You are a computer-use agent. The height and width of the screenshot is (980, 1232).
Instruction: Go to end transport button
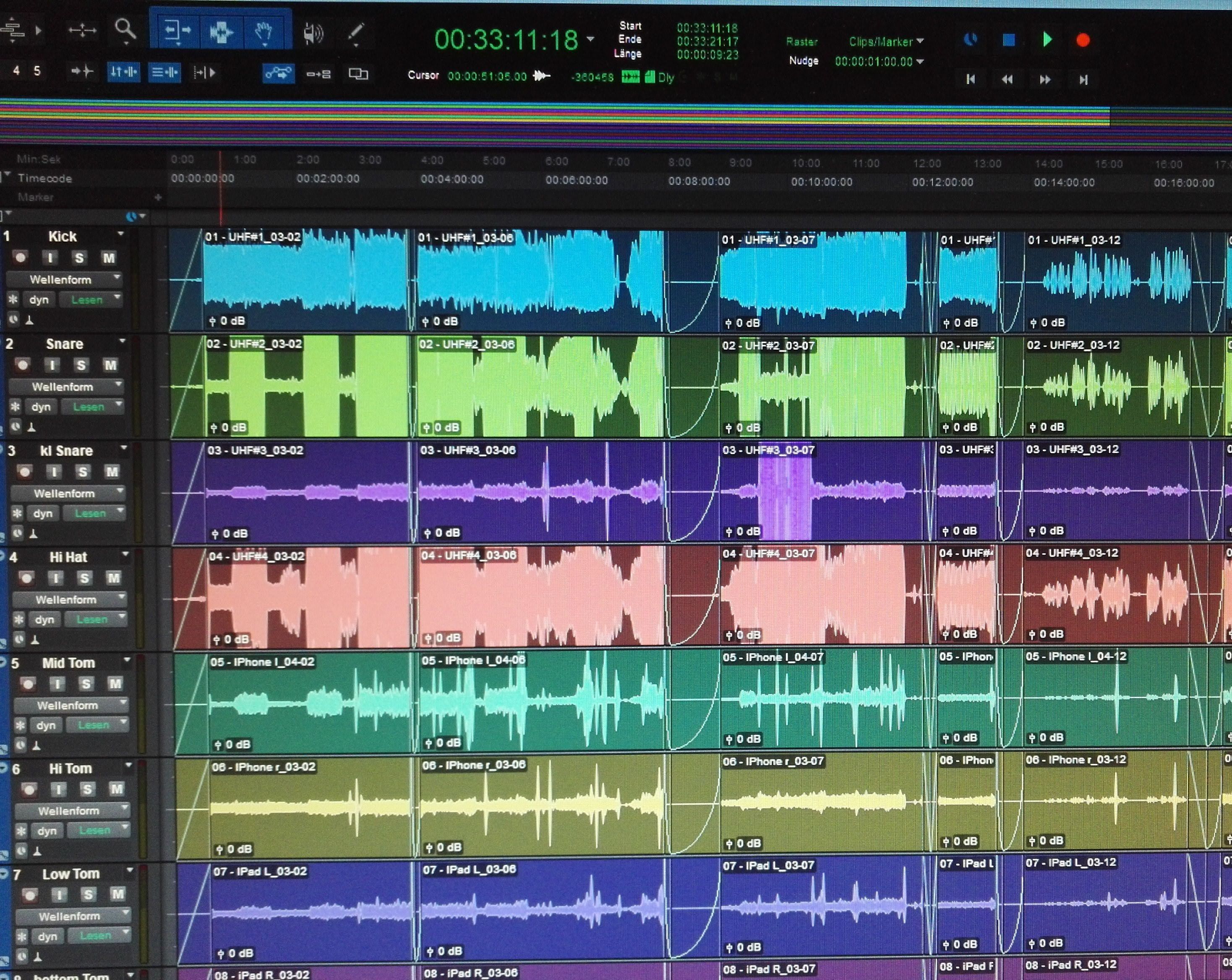pos(1083,80)
